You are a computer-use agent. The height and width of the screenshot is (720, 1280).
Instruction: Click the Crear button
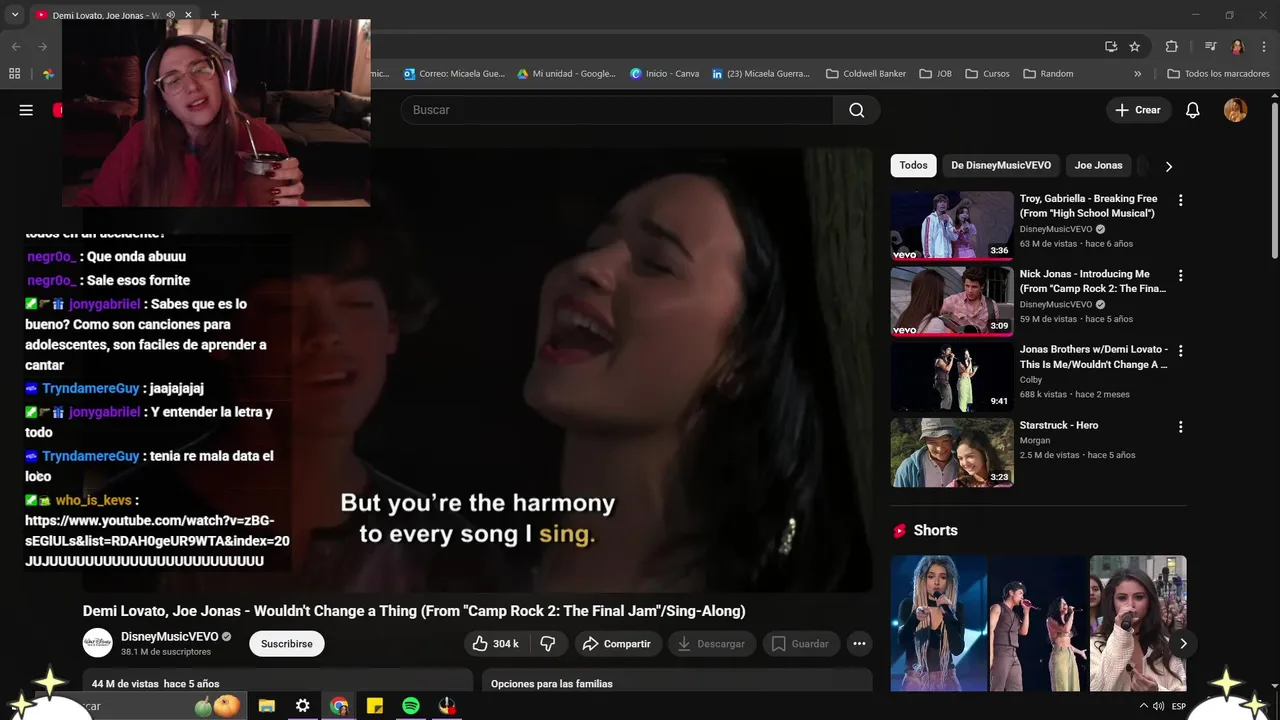(x=1138, y=110)
